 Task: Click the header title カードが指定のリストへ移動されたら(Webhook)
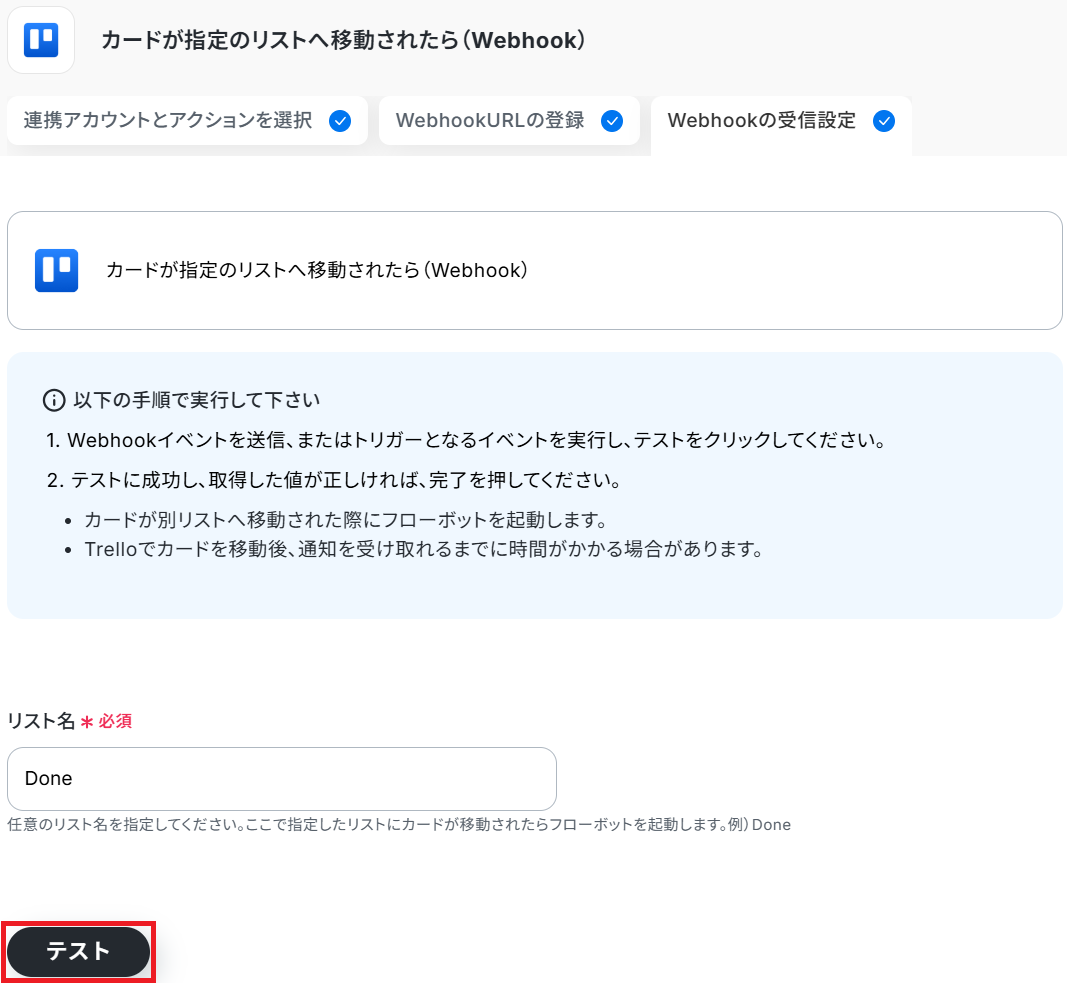(343, 40)
